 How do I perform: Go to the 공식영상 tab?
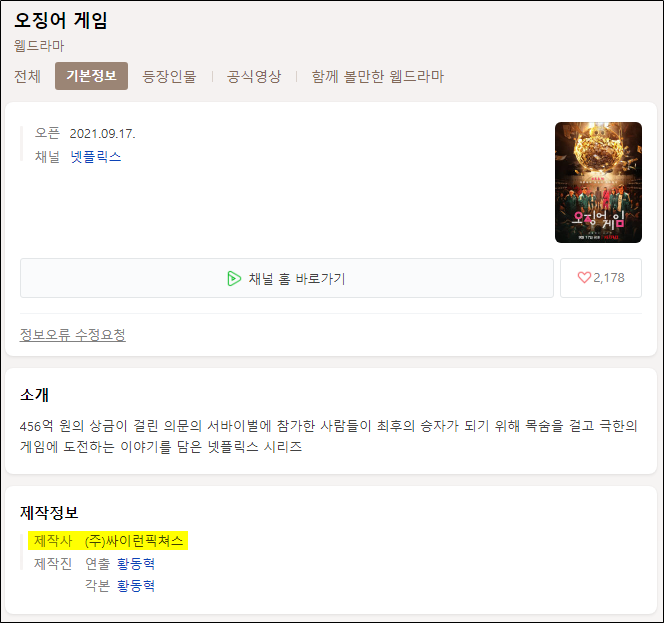point(254,76)
